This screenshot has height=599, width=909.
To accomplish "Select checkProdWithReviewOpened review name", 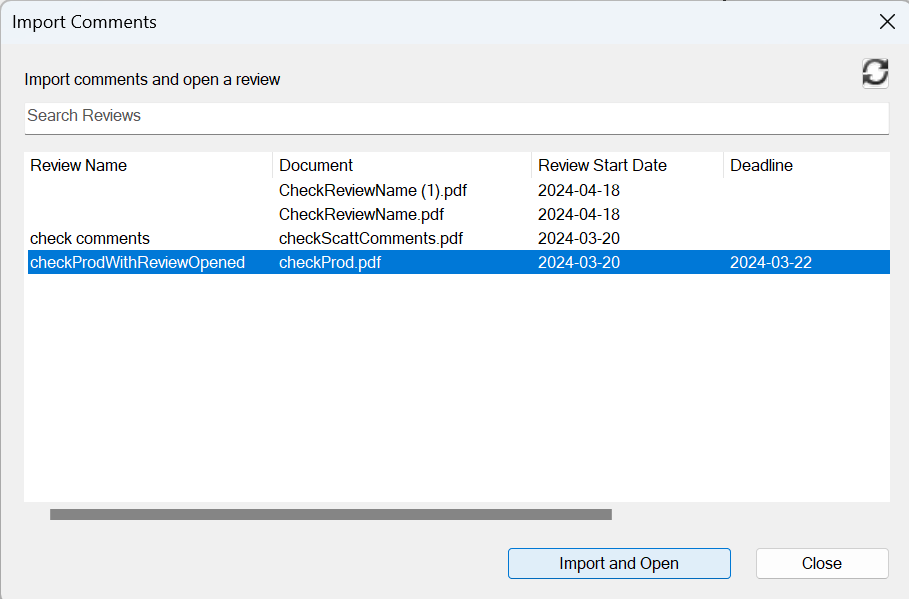I will (x=137, y=262).
